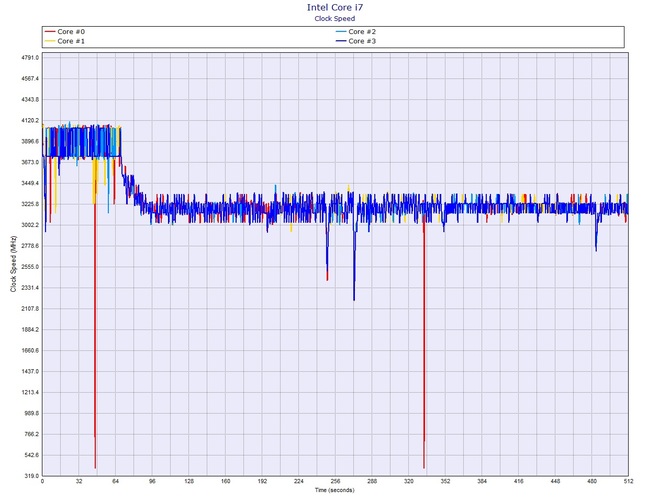The width and height of the screenshot is (670, 502).
Task: Click the 4567.4 y-axis value
Action: point(30,79)
